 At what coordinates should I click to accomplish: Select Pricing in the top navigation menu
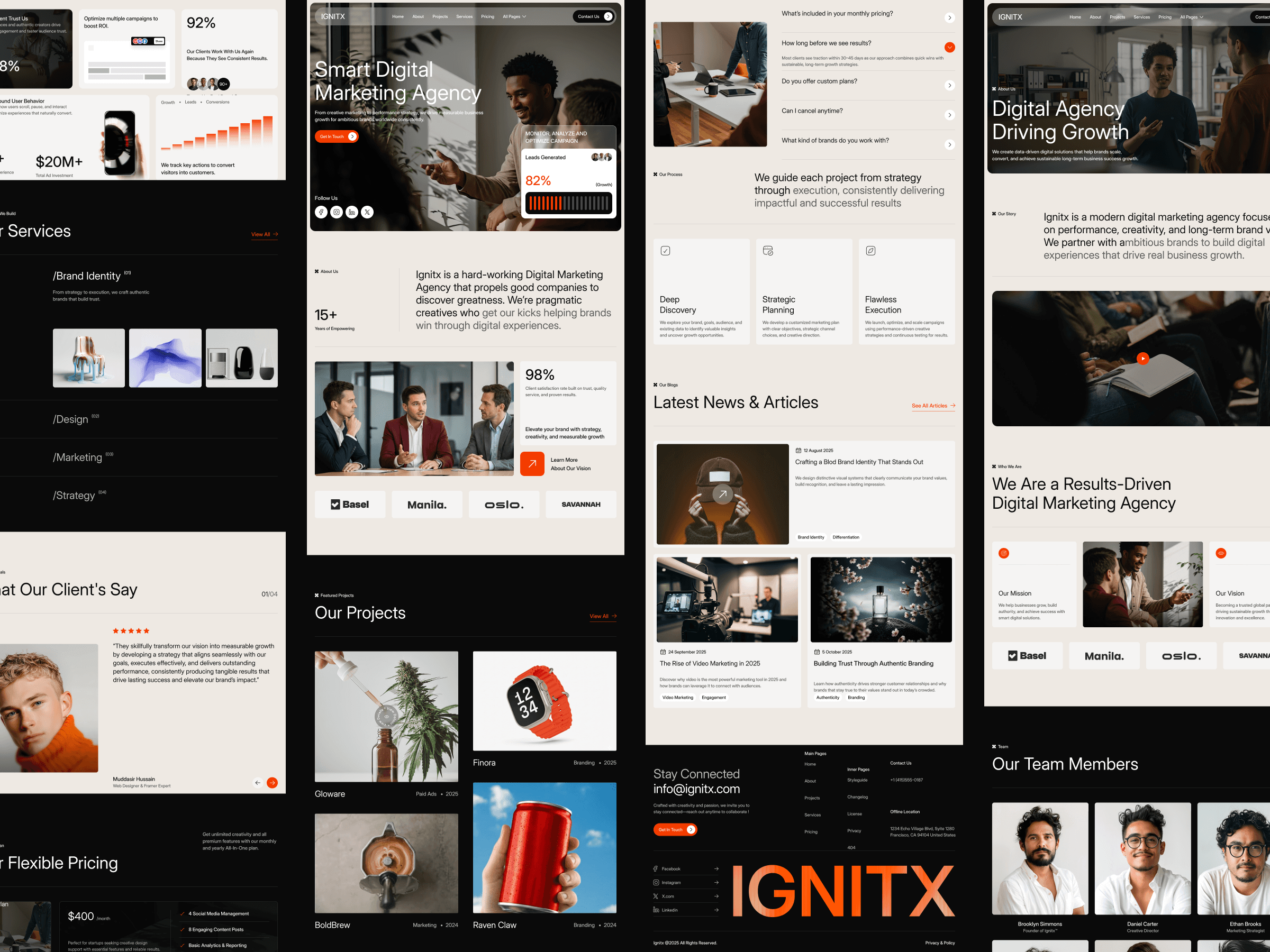[487, 16]
